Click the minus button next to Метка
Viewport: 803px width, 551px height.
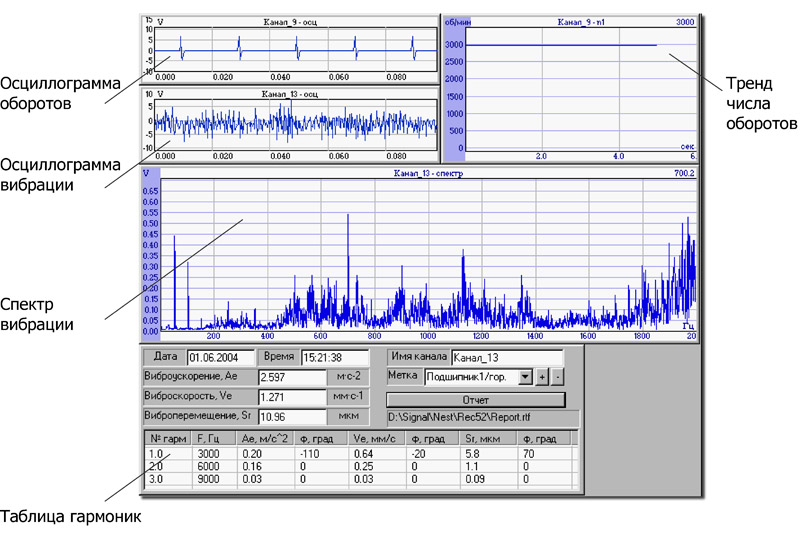click(558, 378)
